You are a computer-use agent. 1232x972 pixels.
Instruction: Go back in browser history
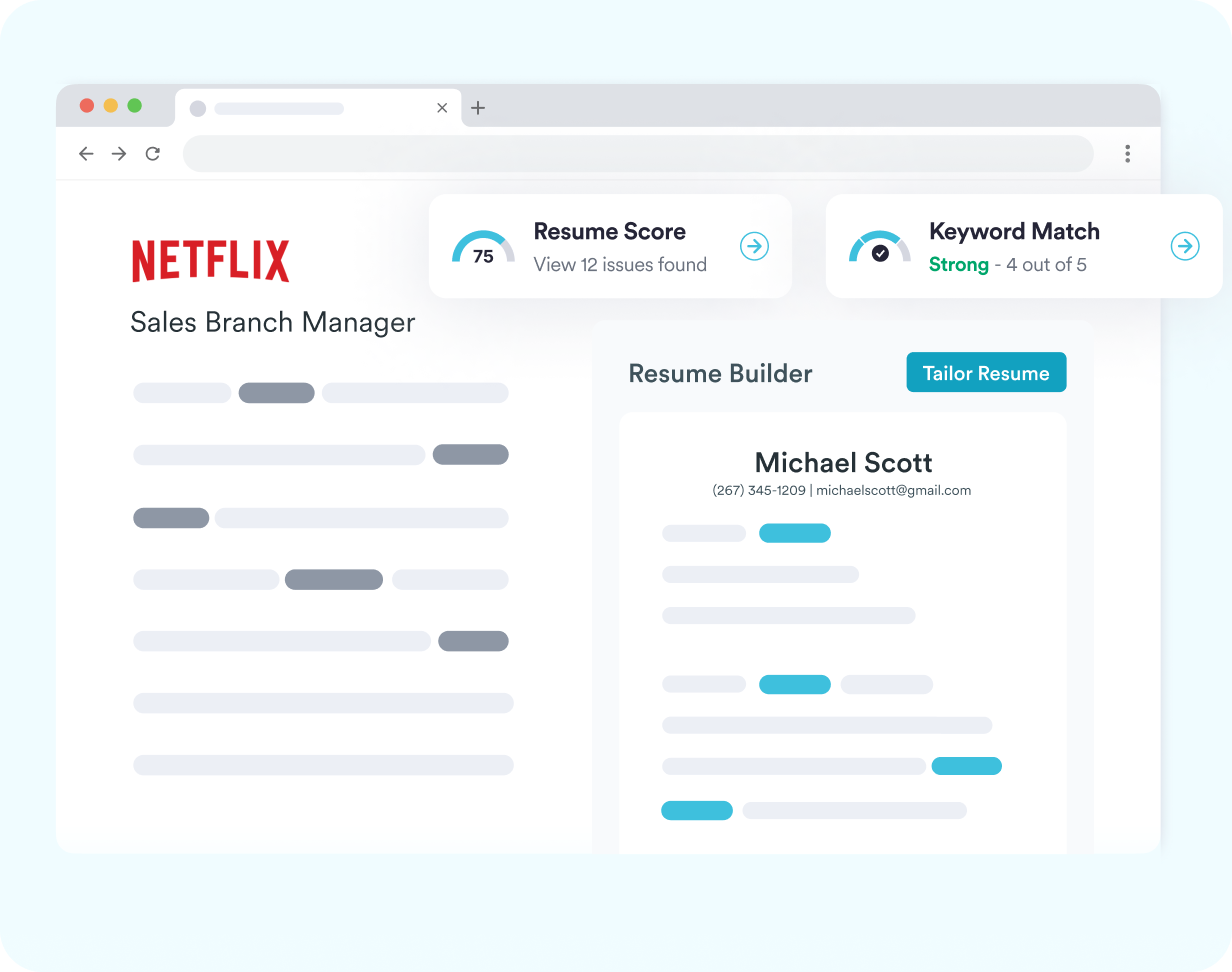pos(86,154)
